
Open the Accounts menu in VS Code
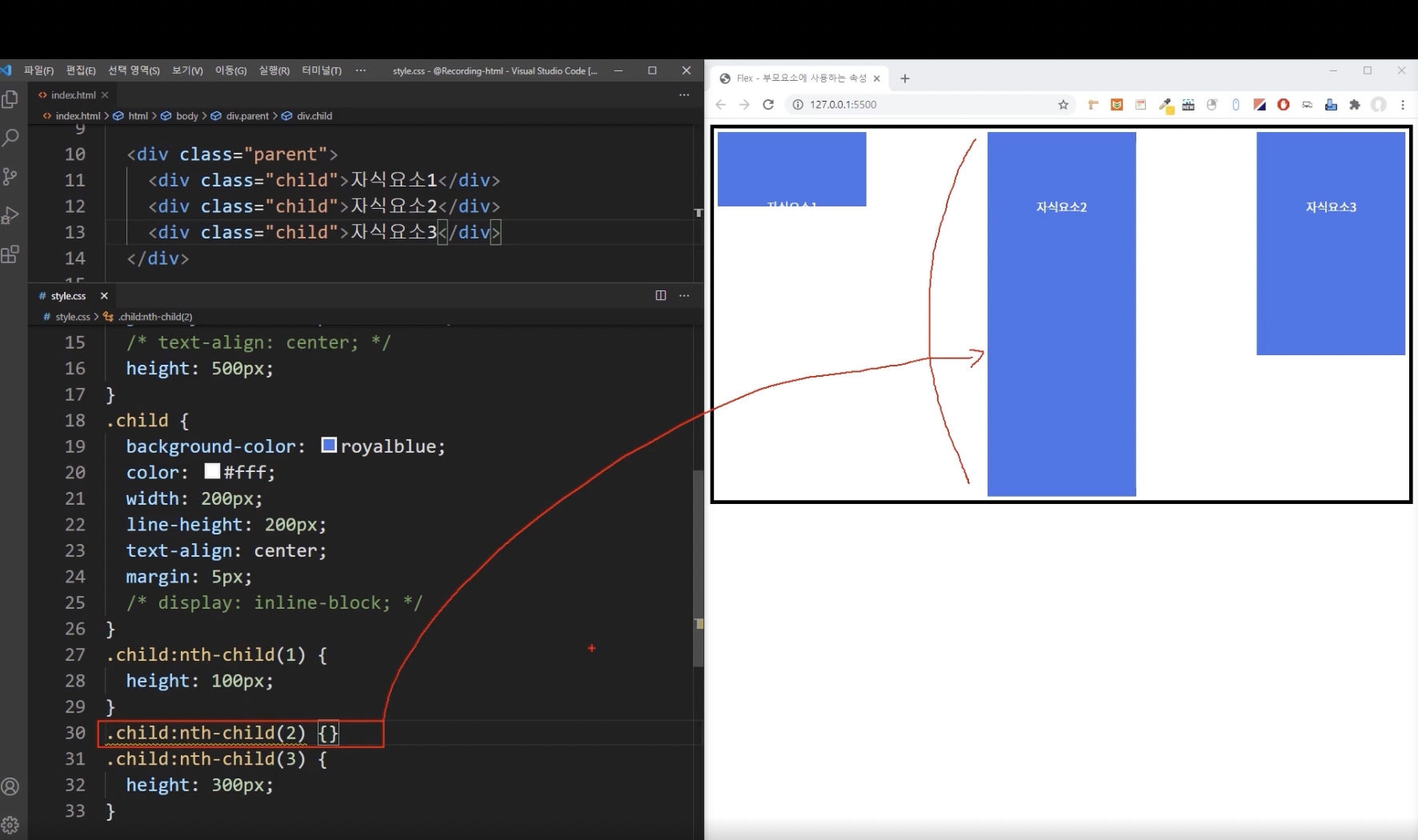coord(10,787)
